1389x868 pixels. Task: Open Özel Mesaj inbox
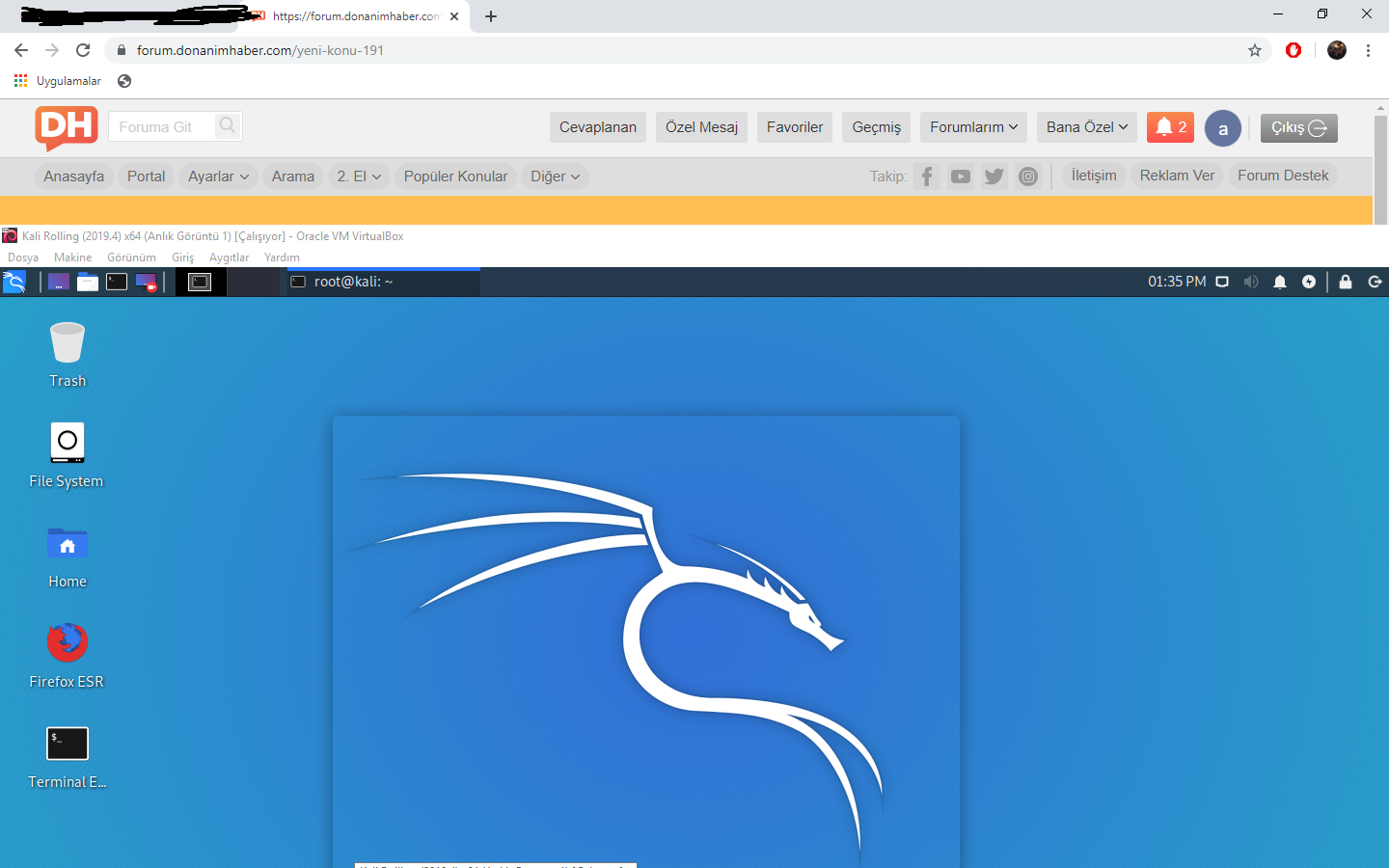701,127
